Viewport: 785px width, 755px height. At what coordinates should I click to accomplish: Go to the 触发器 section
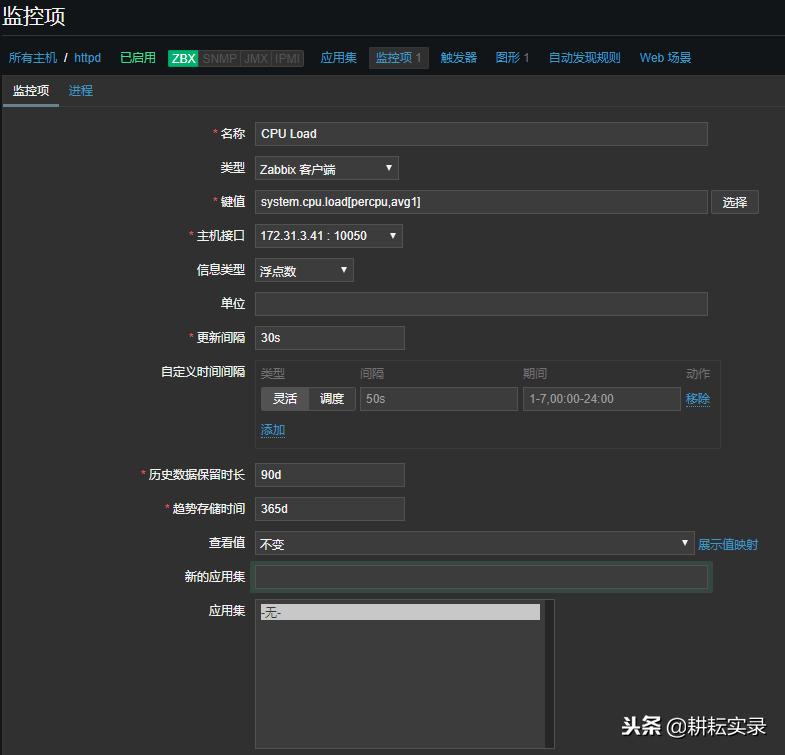click(x=459, y=58)
